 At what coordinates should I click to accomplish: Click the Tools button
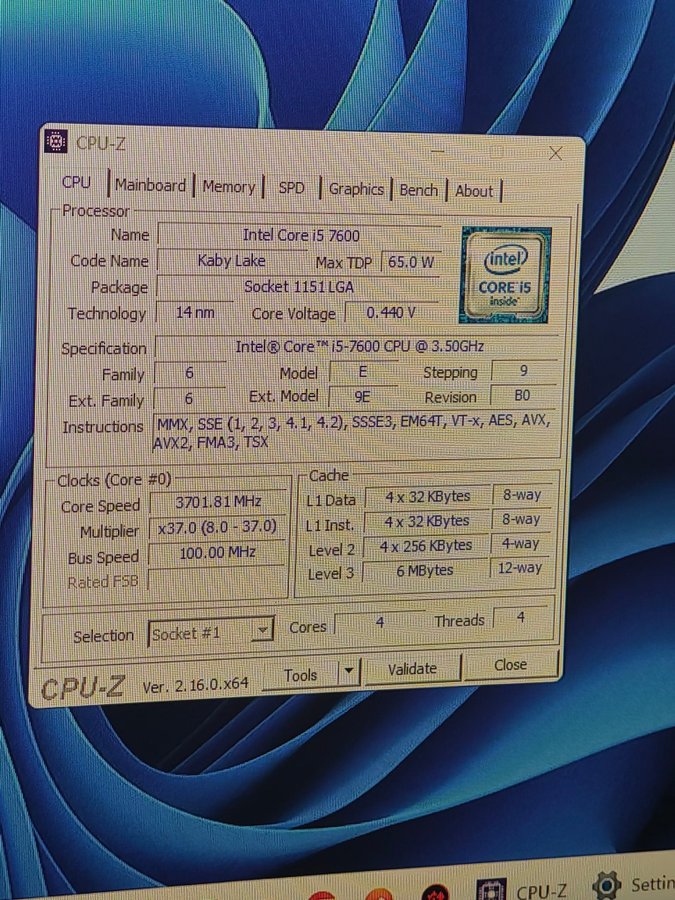pyautogui.click(x=300, y=675)
